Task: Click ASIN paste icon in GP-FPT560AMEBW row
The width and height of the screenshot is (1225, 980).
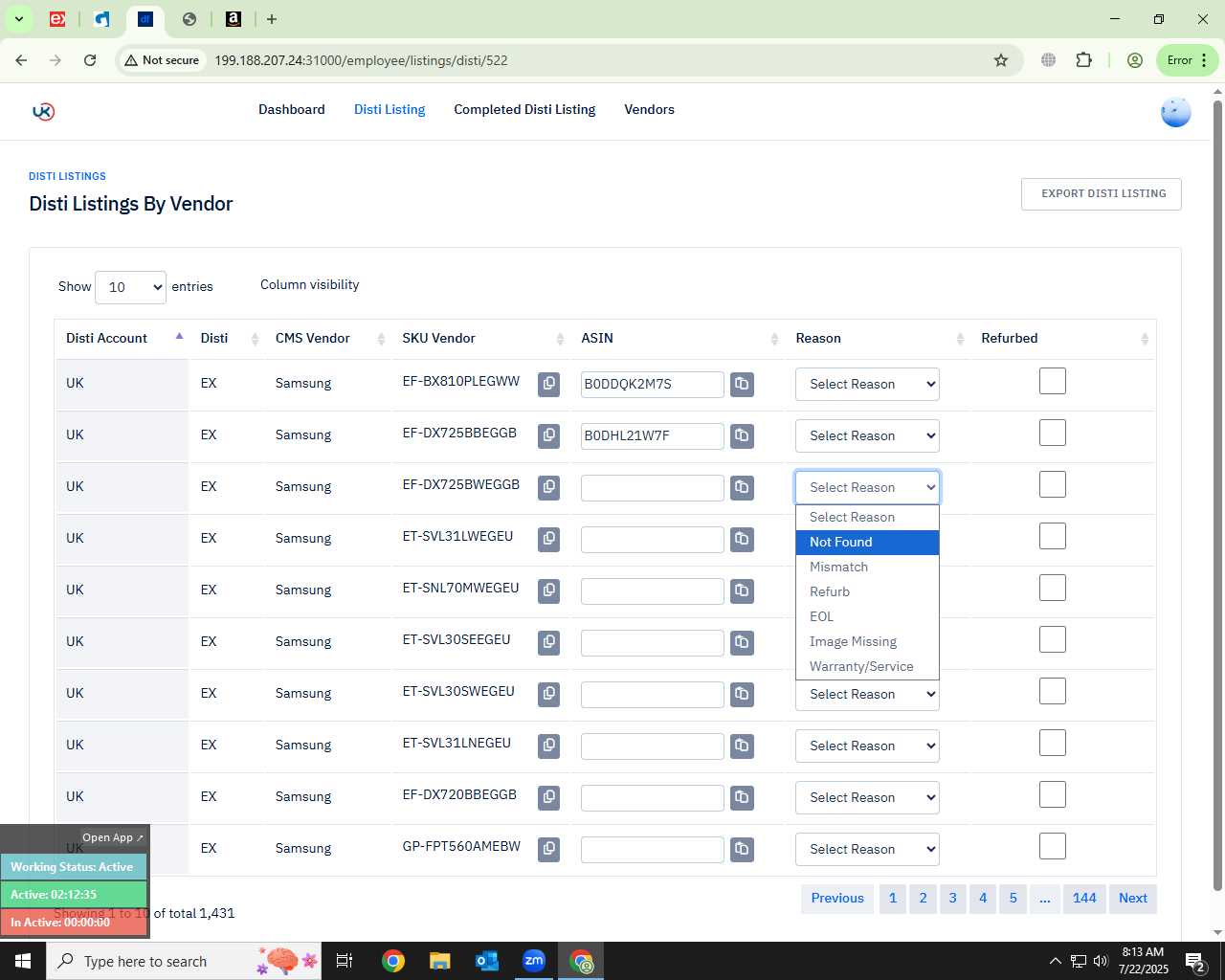Action: click(x=742, y=849)
